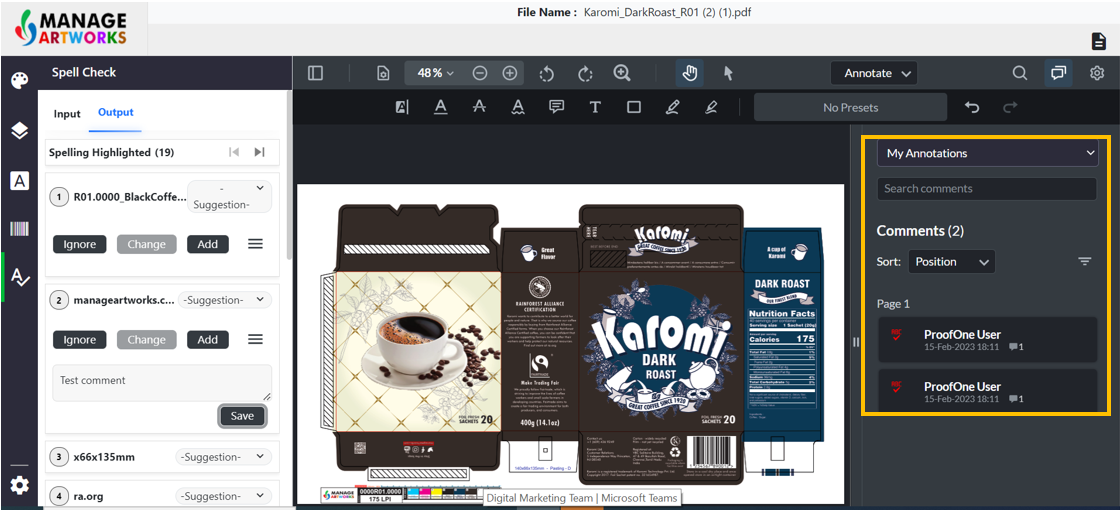Save the test comment

242,416
